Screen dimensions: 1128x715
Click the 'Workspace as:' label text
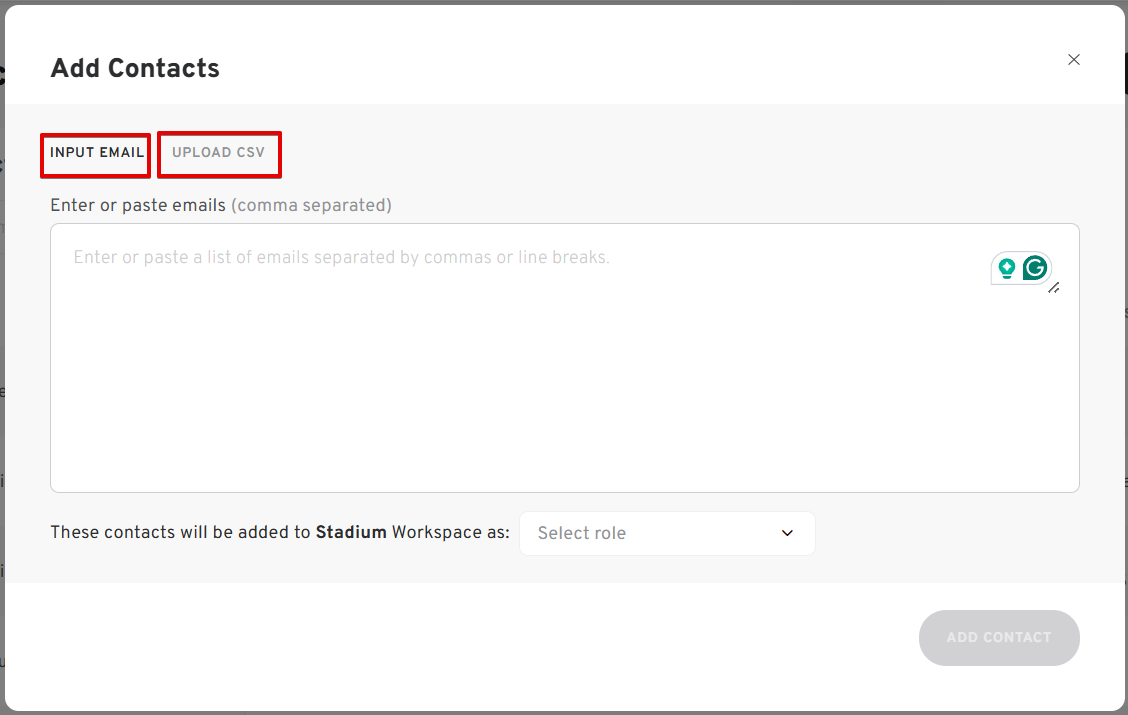[450, 532]
